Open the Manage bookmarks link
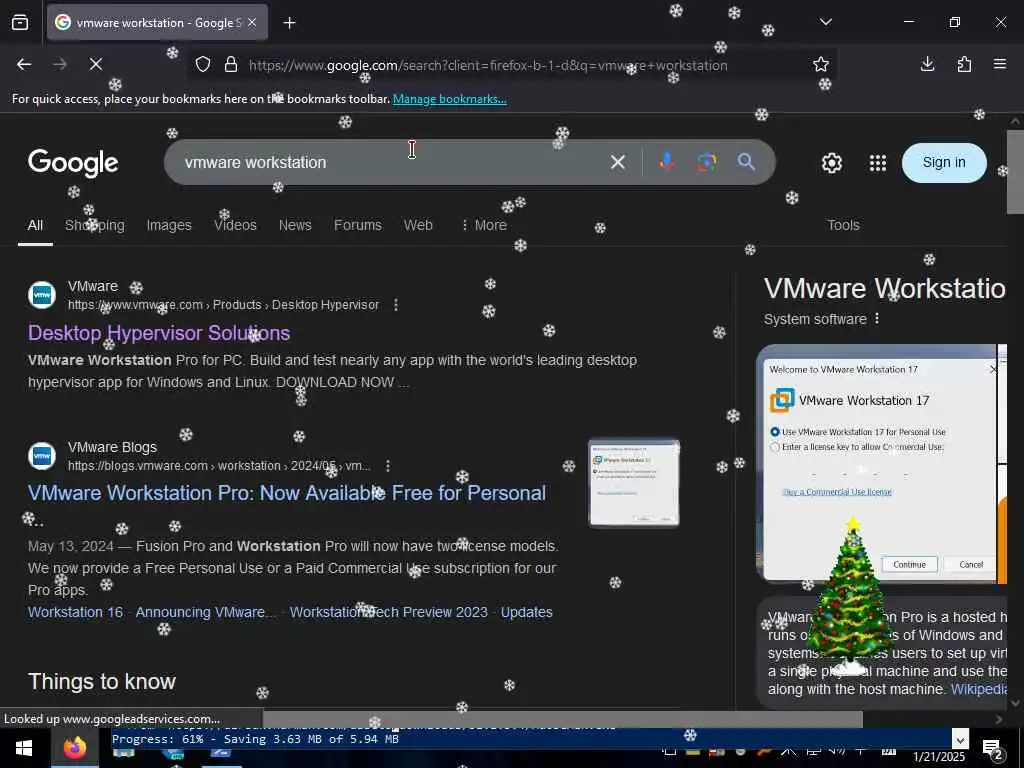This screenshot has height=768, width=1024. 449,99
